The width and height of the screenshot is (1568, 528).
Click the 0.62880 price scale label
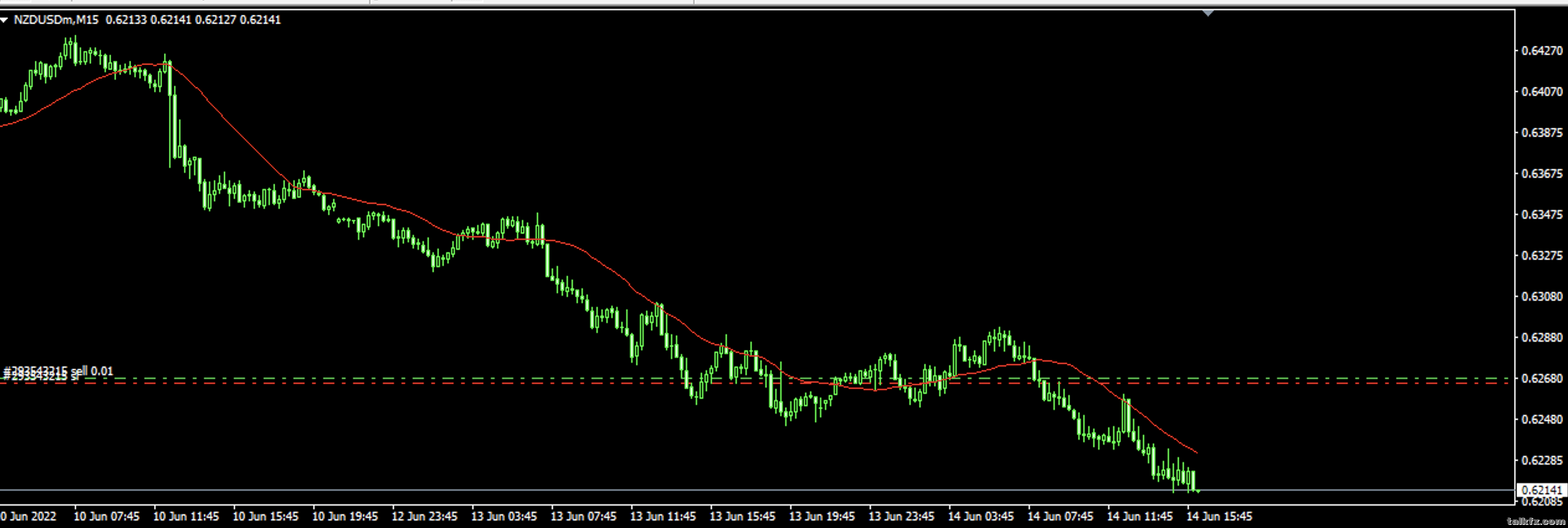click(1541, 337)
